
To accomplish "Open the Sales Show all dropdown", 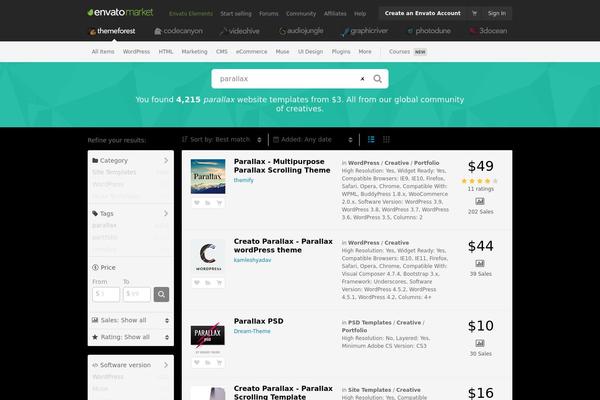I will (x=130, y=320).
